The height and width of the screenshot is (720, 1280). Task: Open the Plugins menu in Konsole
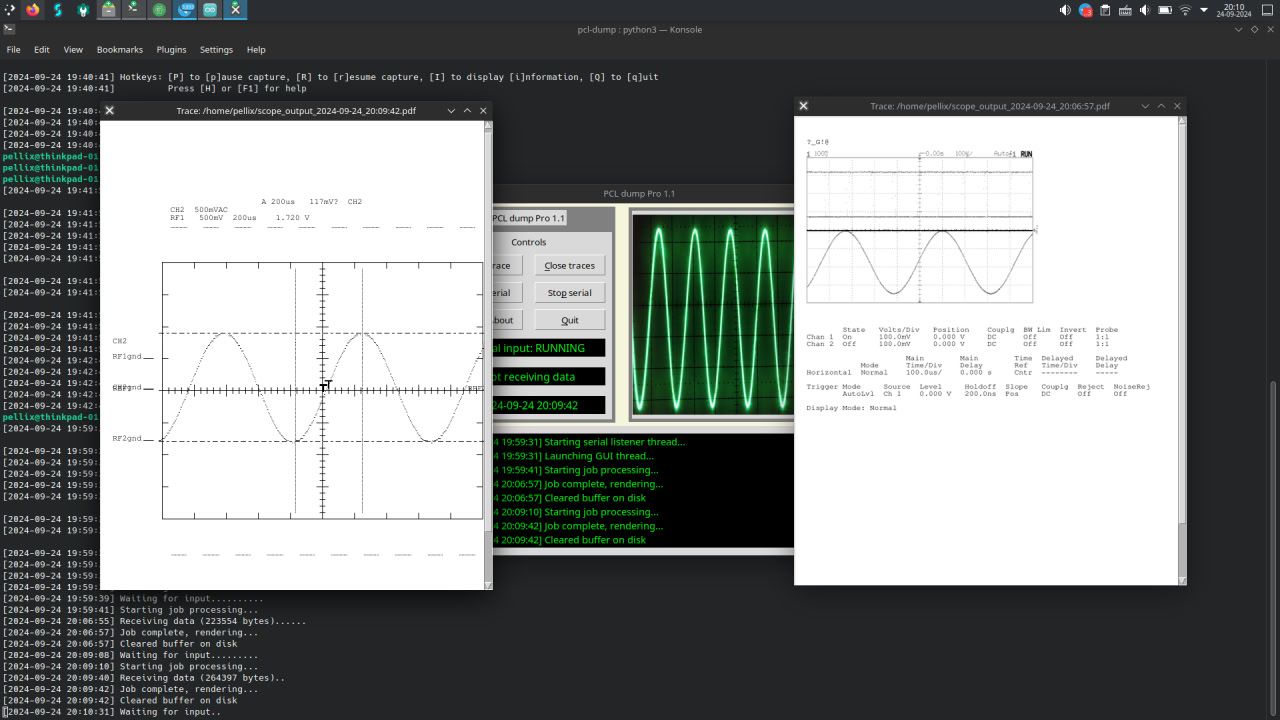point(171,49)
